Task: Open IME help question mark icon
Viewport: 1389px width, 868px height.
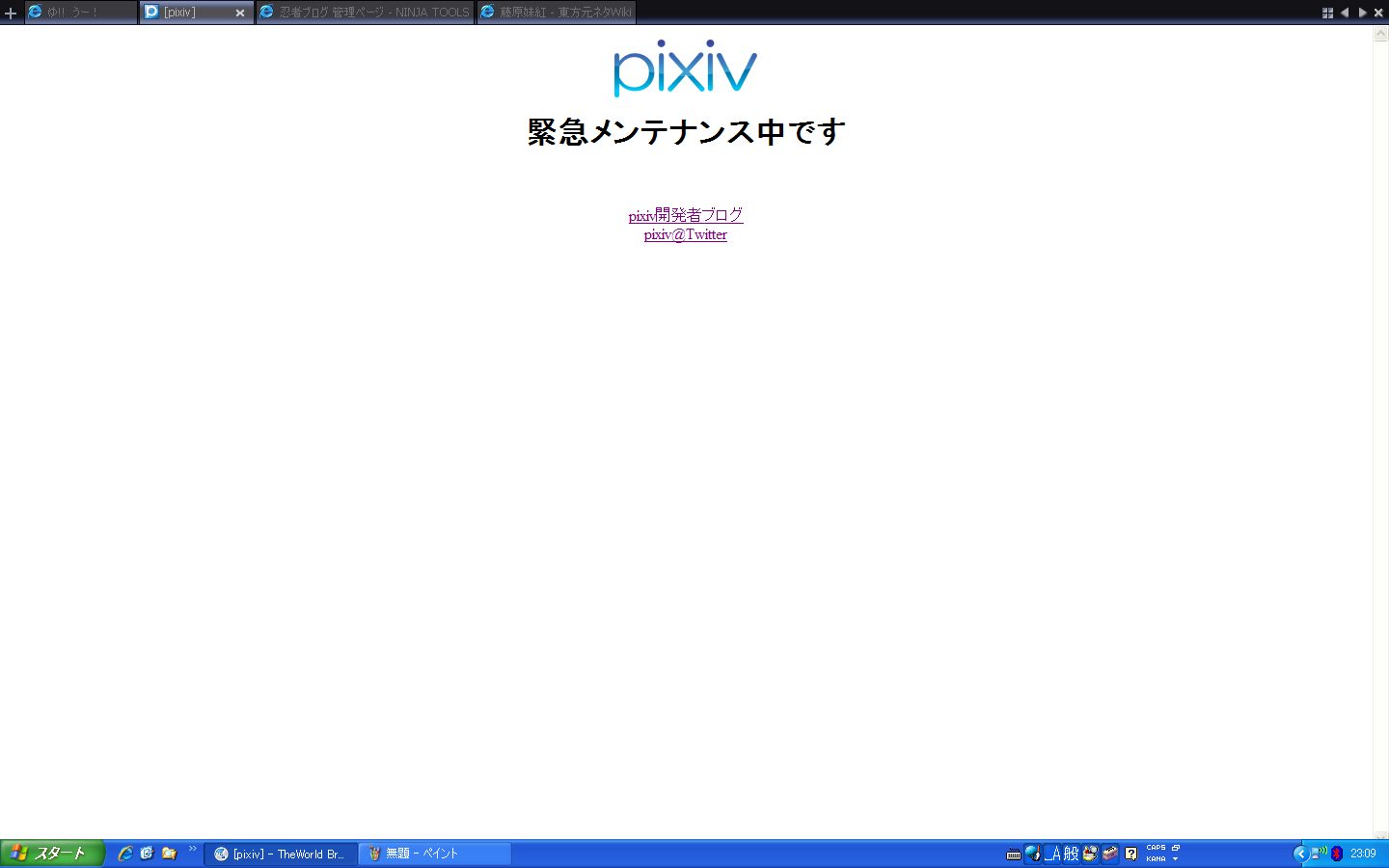Action: 1130,854
